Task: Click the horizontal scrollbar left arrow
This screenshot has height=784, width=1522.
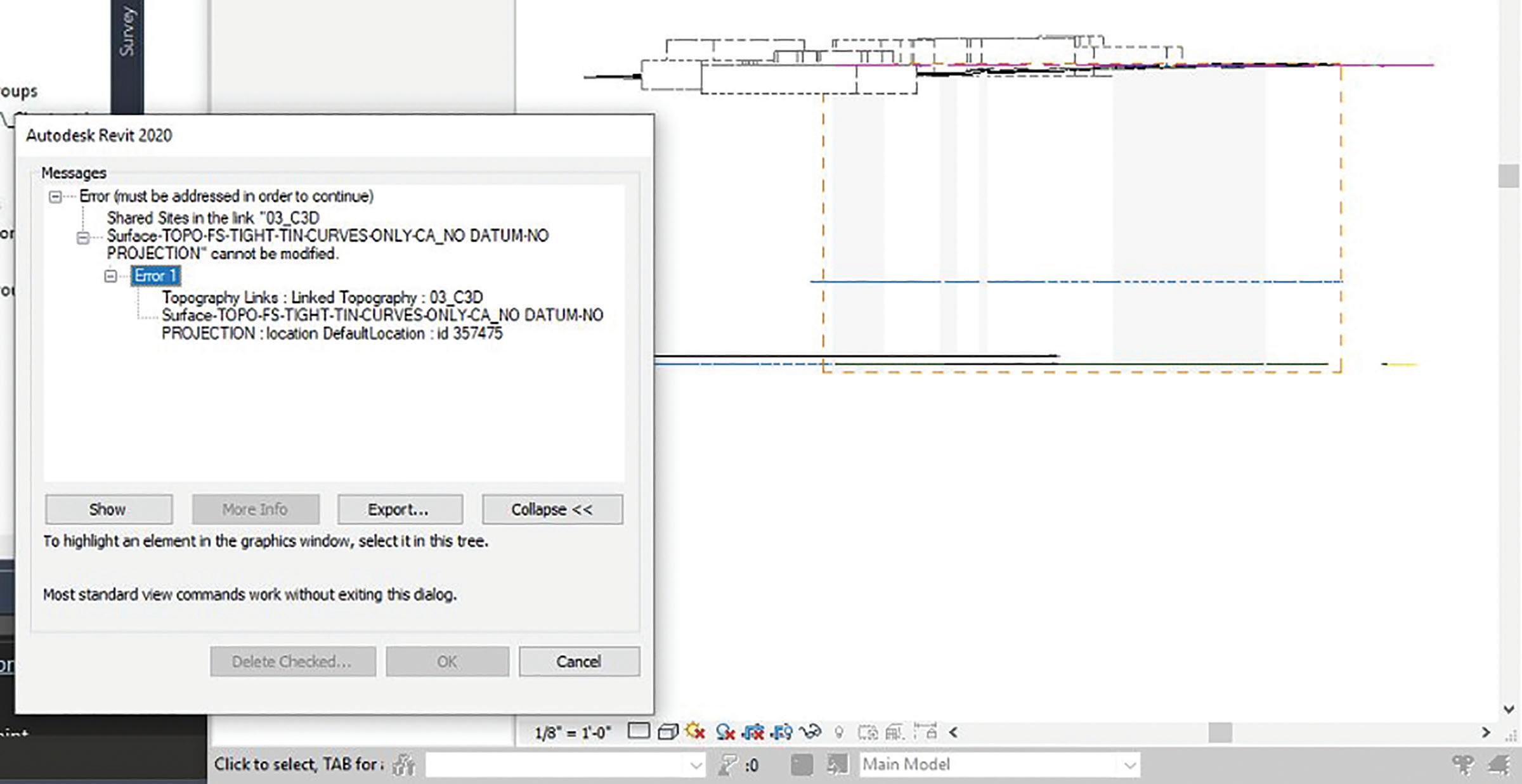Action: (953, 733)
